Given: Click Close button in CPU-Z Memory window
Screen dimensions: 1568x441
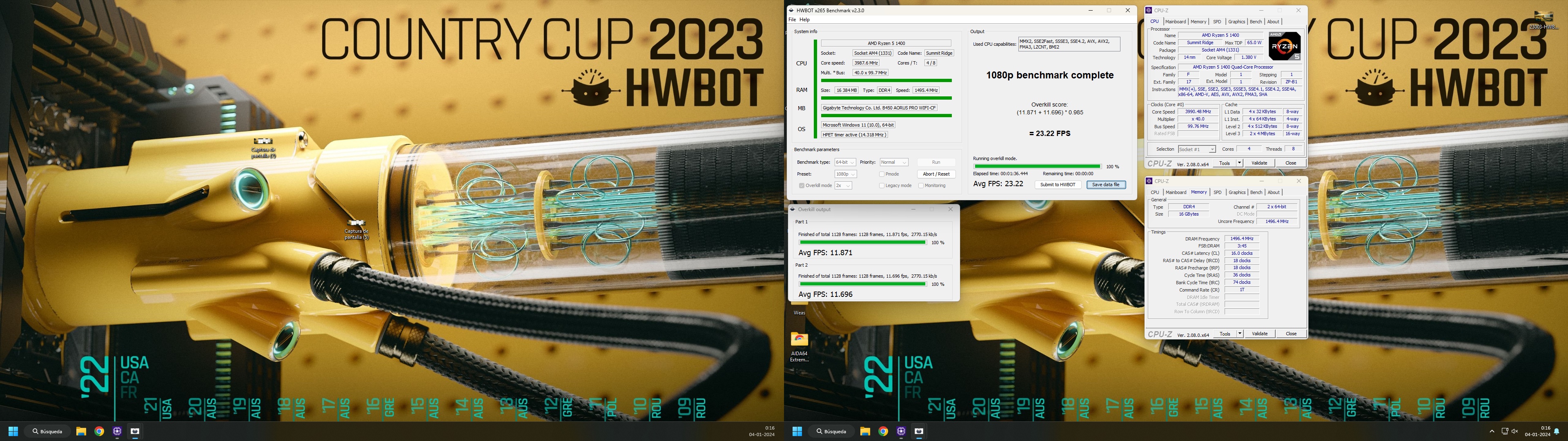Looking at the screenshot, I should (1291, 334).
